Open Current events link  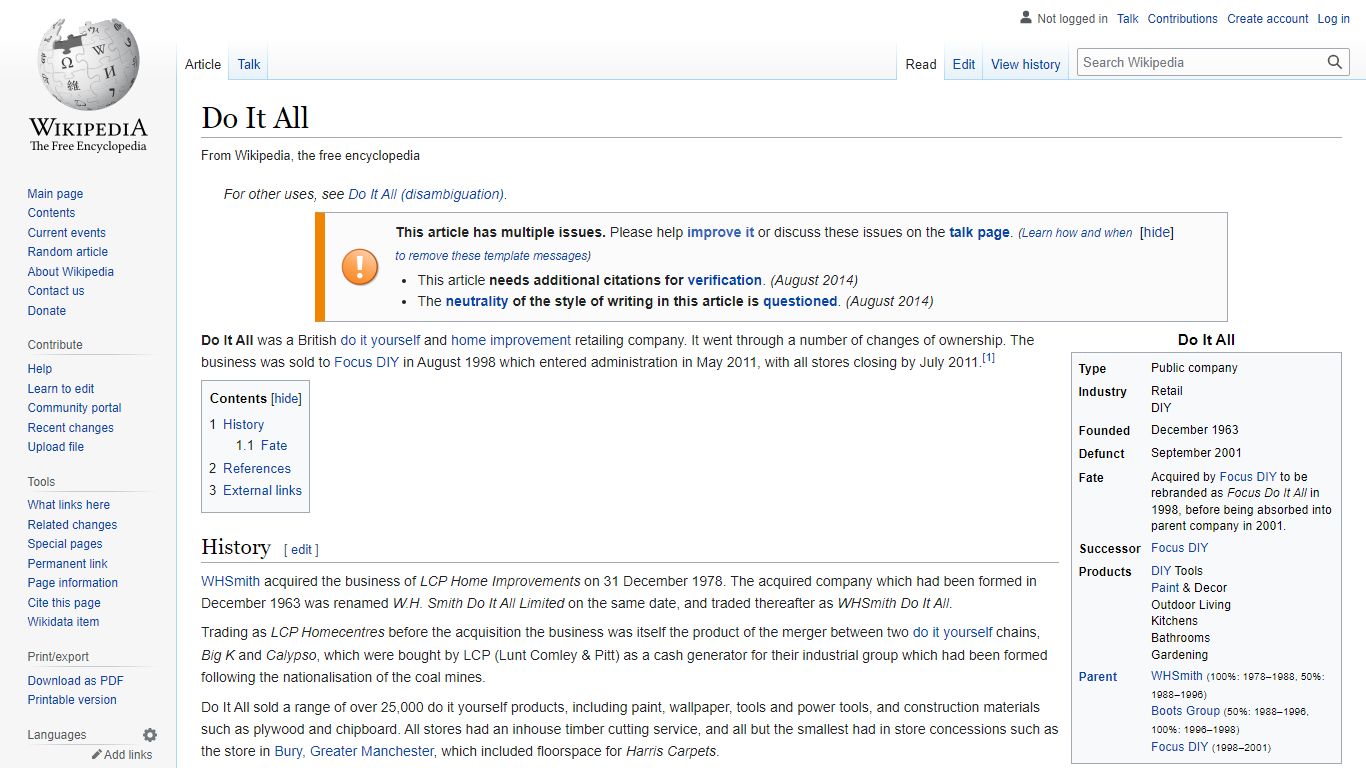click(x=67, y=233)
